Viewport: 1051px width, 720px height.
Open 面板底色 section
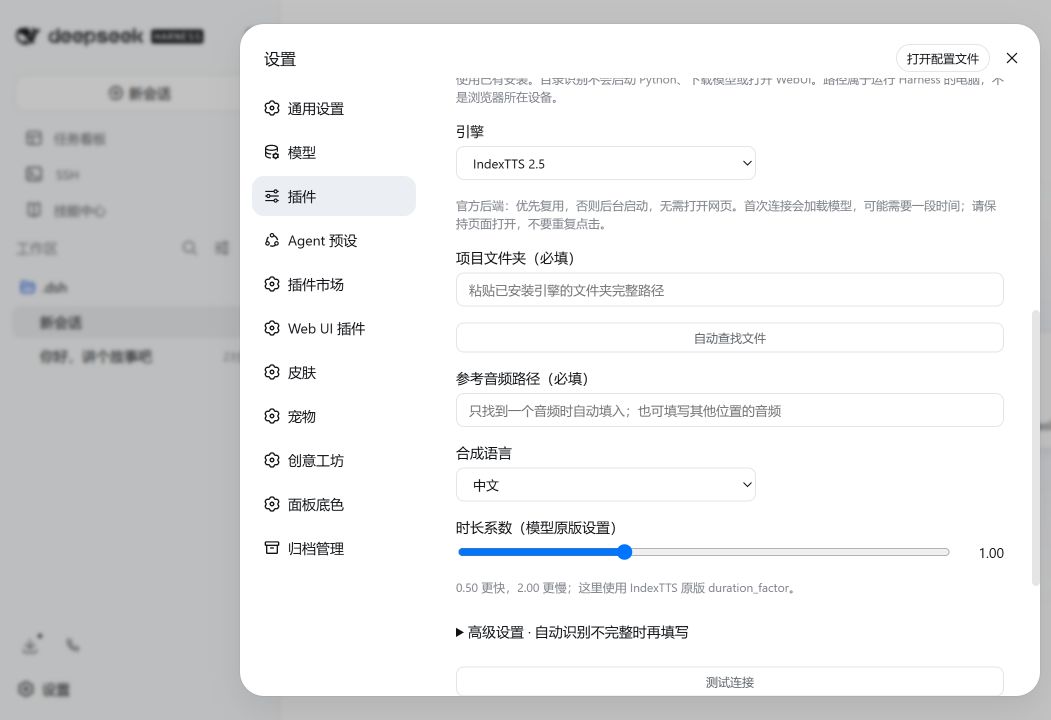334,504
